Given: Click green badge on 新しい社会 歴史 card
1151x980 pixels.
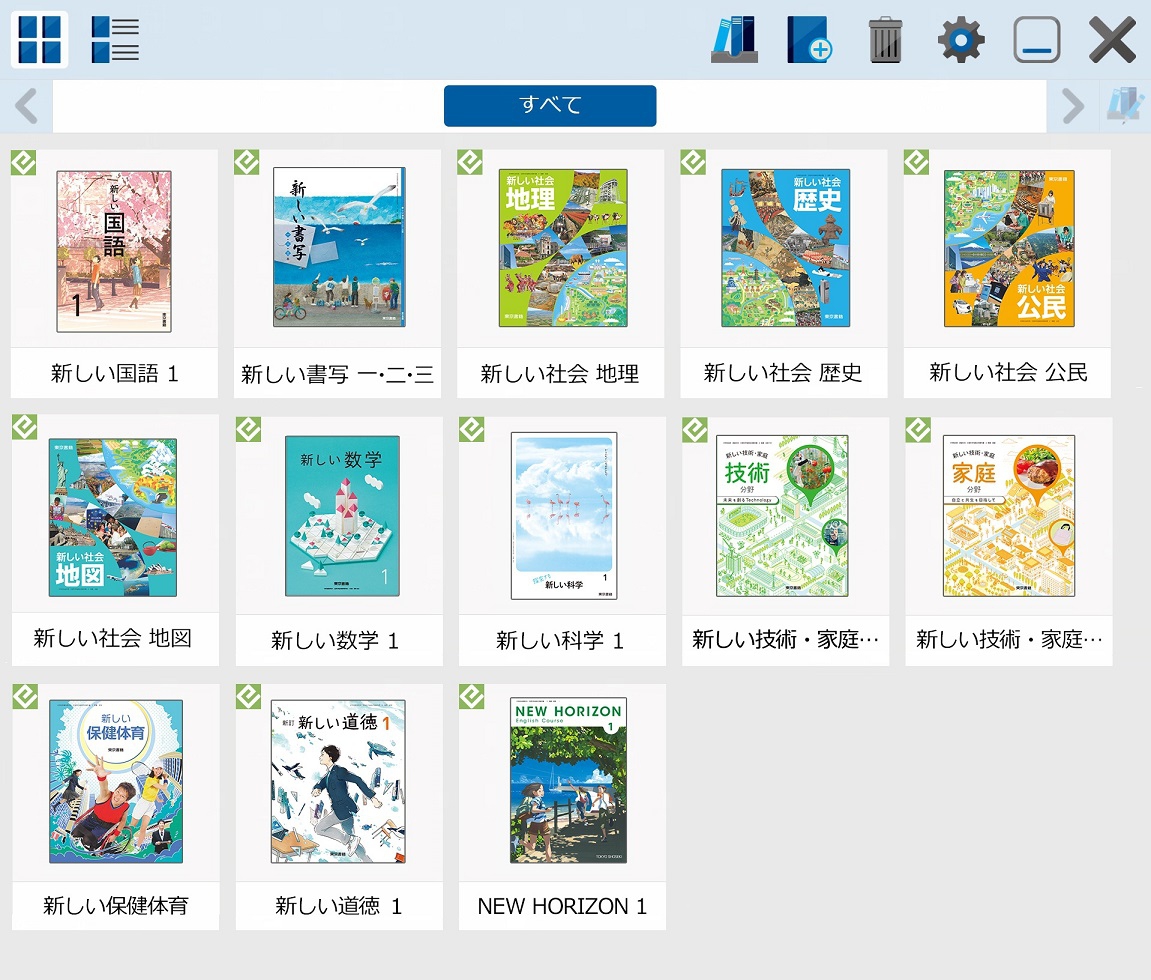Looking at the screenshot, I should tap(693, 162).
